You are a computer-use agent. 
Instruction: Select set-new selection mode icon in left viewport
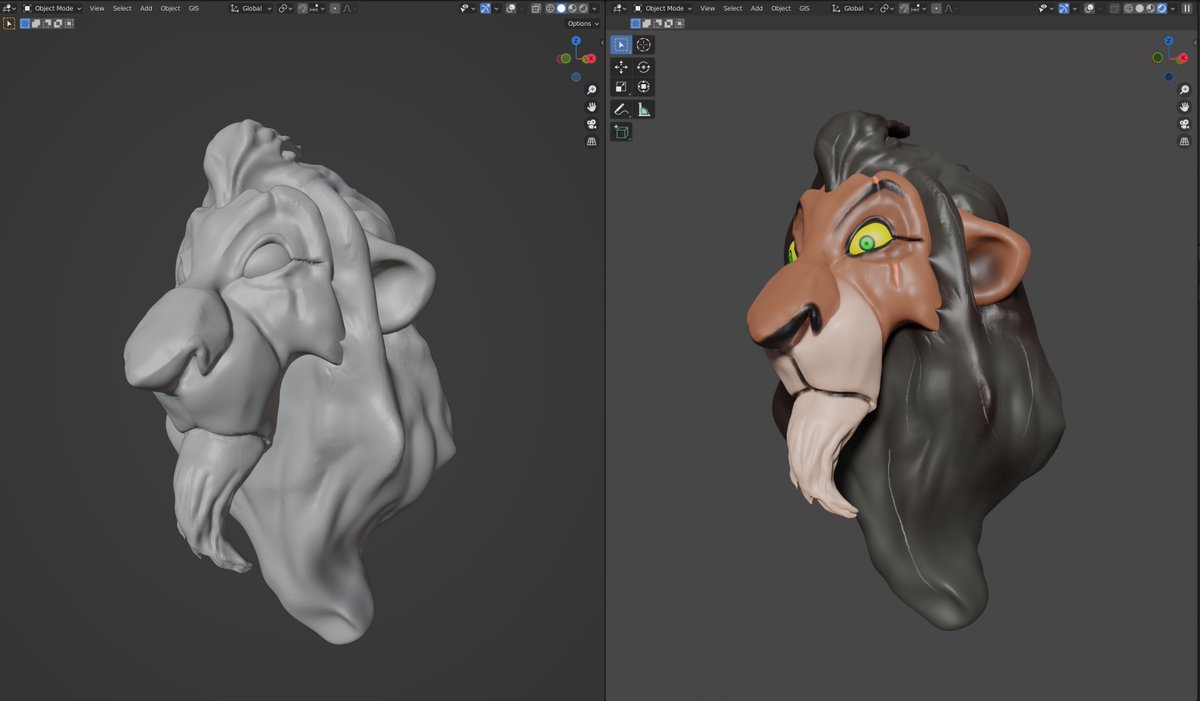[x=25, y=23]
